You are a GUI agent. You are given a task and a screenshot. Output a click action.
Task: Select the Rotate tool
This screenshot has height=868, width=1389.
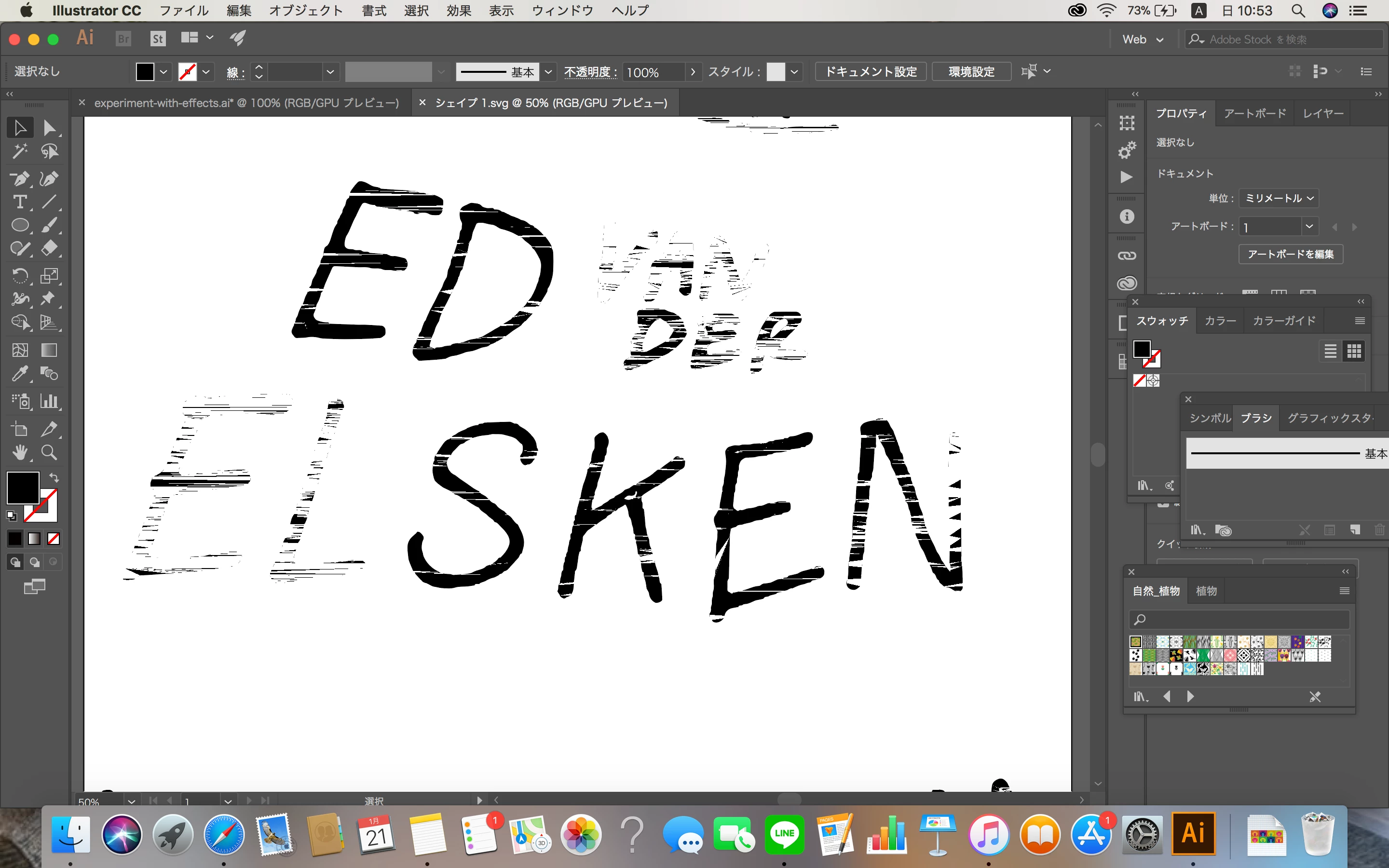[x=19, y=276]
